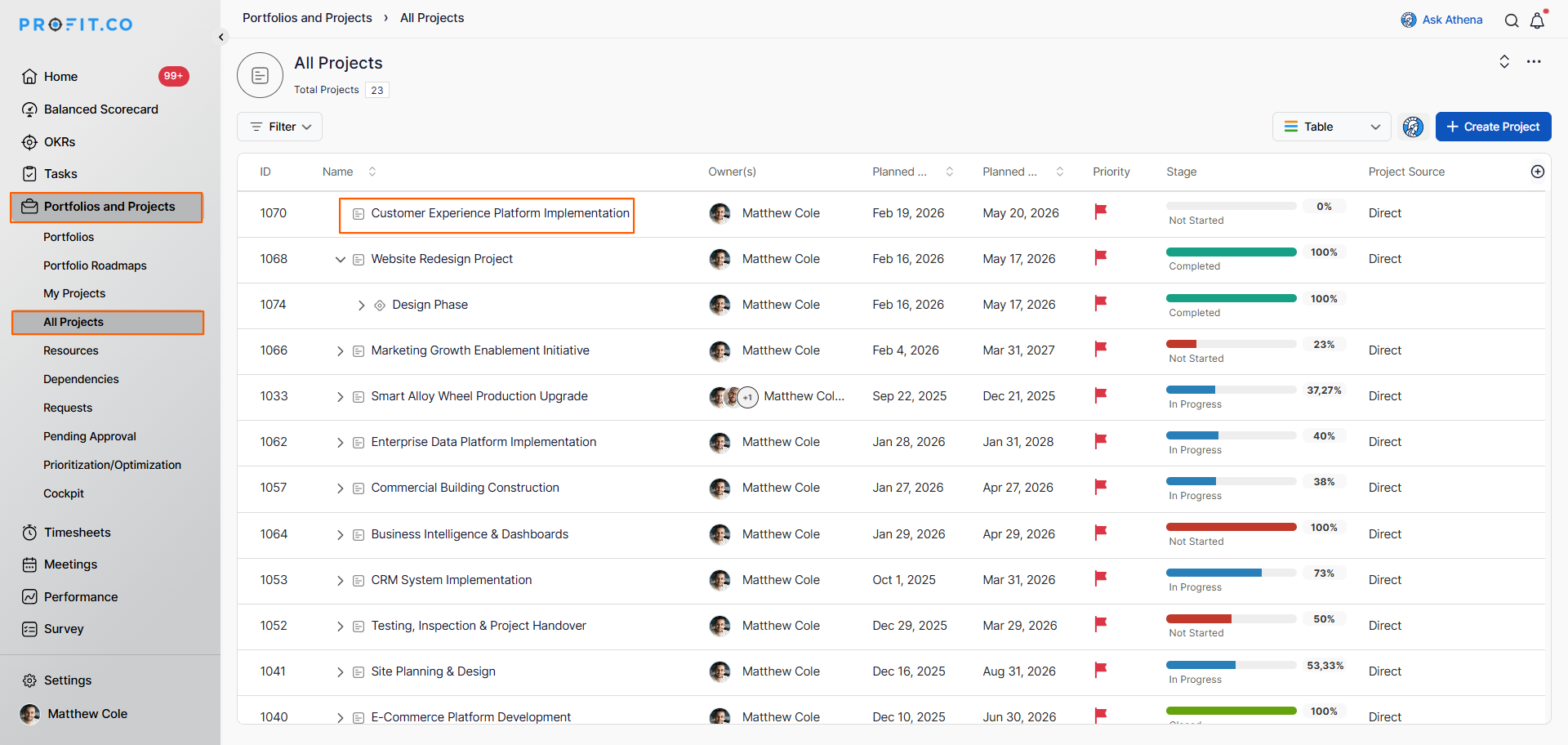Go to Timesheets in sidebar
Screen dimensions: 1568x745
click(x=77, y=533)
